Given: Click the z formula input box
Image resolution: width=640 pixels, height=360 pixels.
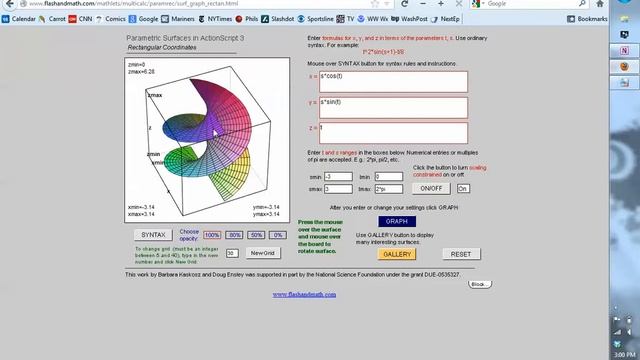Looking at the screenshot, I should [x=393, y=133].
